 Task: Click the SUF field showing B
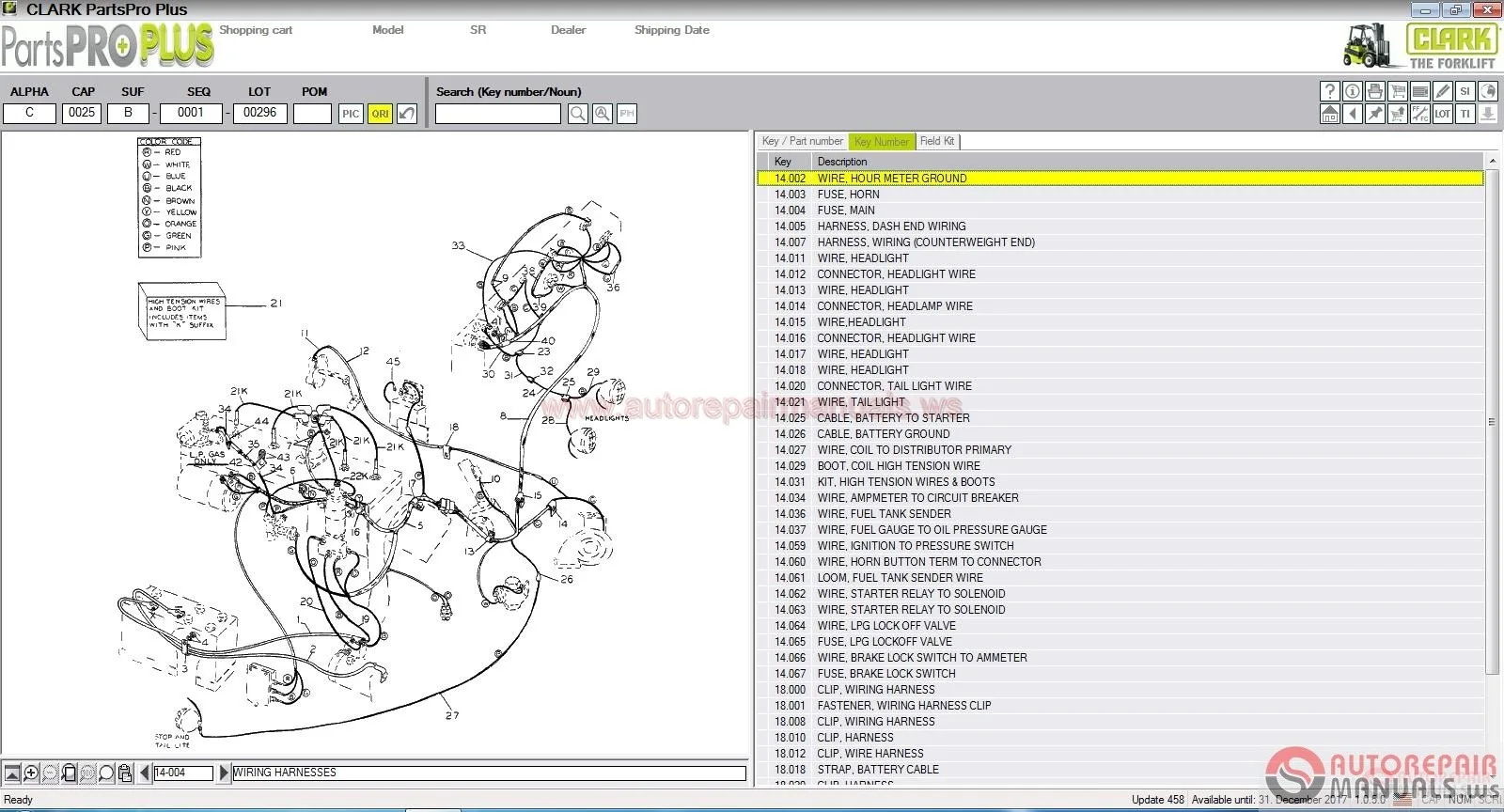pos(128,113)
